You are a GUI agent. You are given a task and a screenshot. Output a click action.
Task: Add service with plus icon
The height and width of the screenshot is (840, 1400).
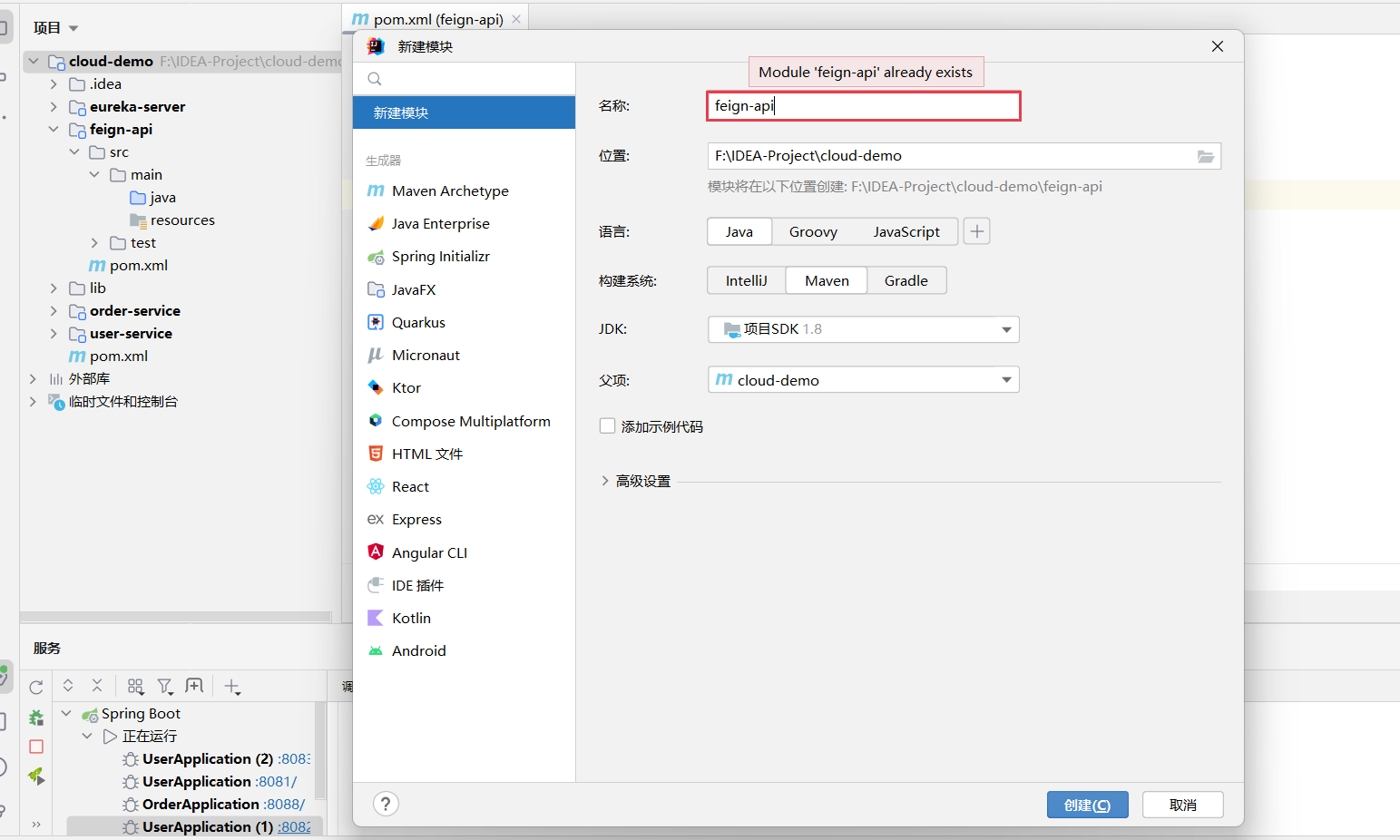232,687
